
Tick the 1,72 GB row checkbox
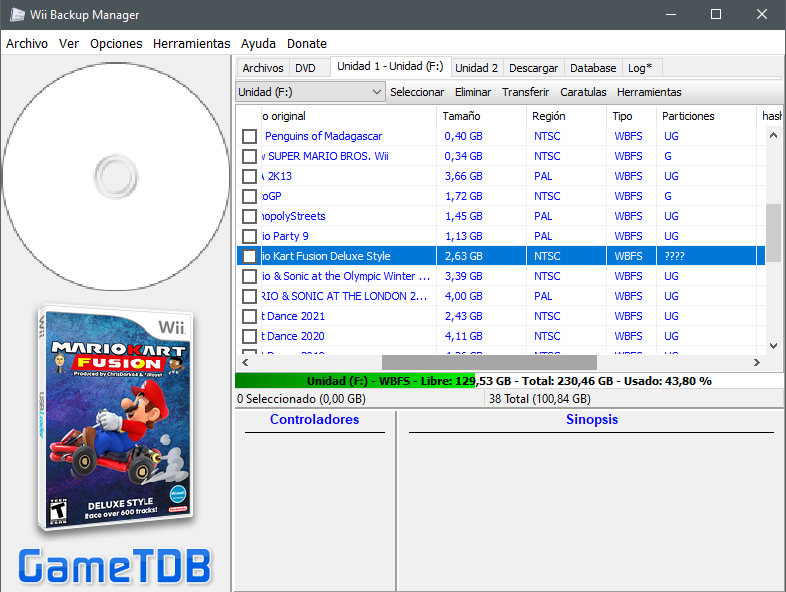point(249,196)
